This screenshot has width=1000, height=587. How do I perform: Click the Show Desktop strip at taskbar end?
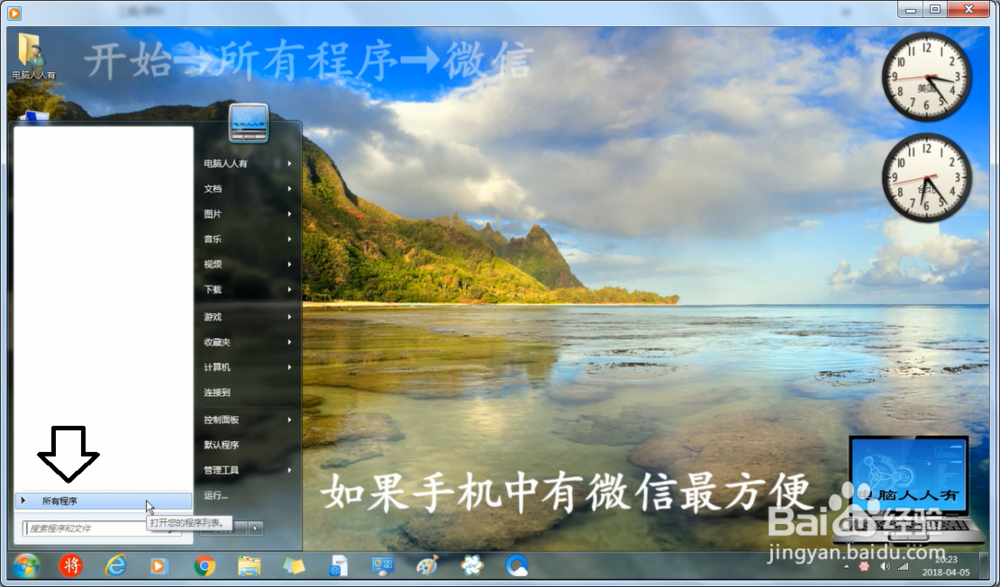[x=985, y=566]
